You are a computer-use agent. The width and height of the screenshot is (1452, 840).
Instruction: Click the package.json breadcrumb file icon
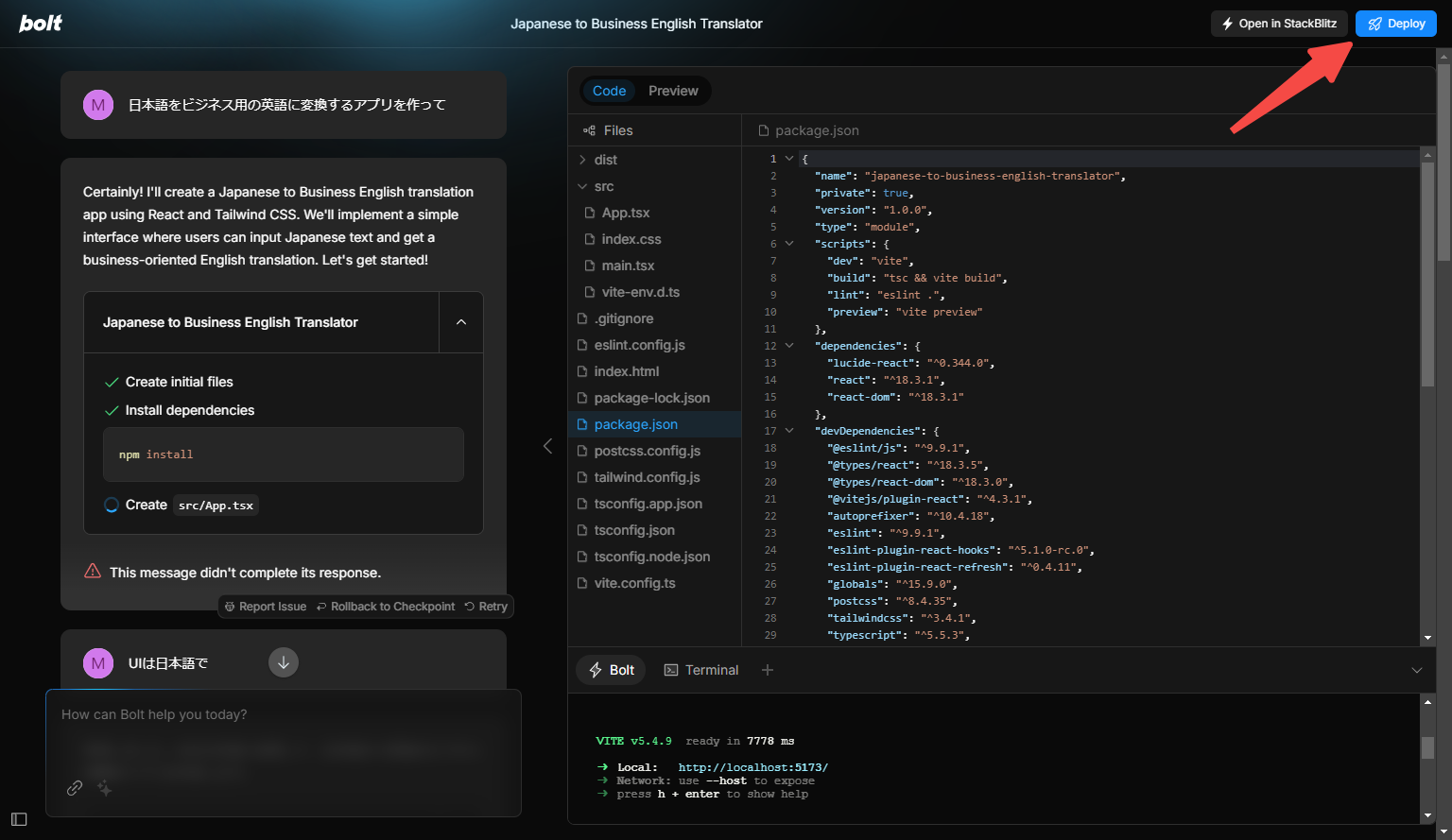764,130
